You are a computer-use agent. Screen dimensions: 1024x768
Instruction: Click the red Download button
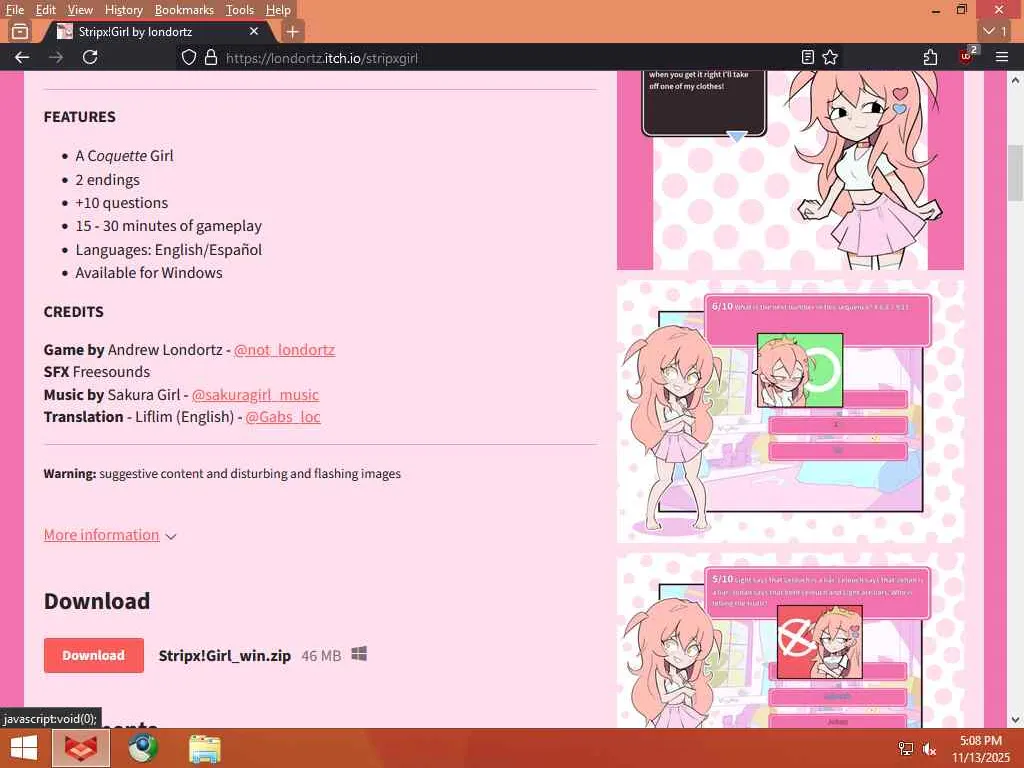point(93,656)
